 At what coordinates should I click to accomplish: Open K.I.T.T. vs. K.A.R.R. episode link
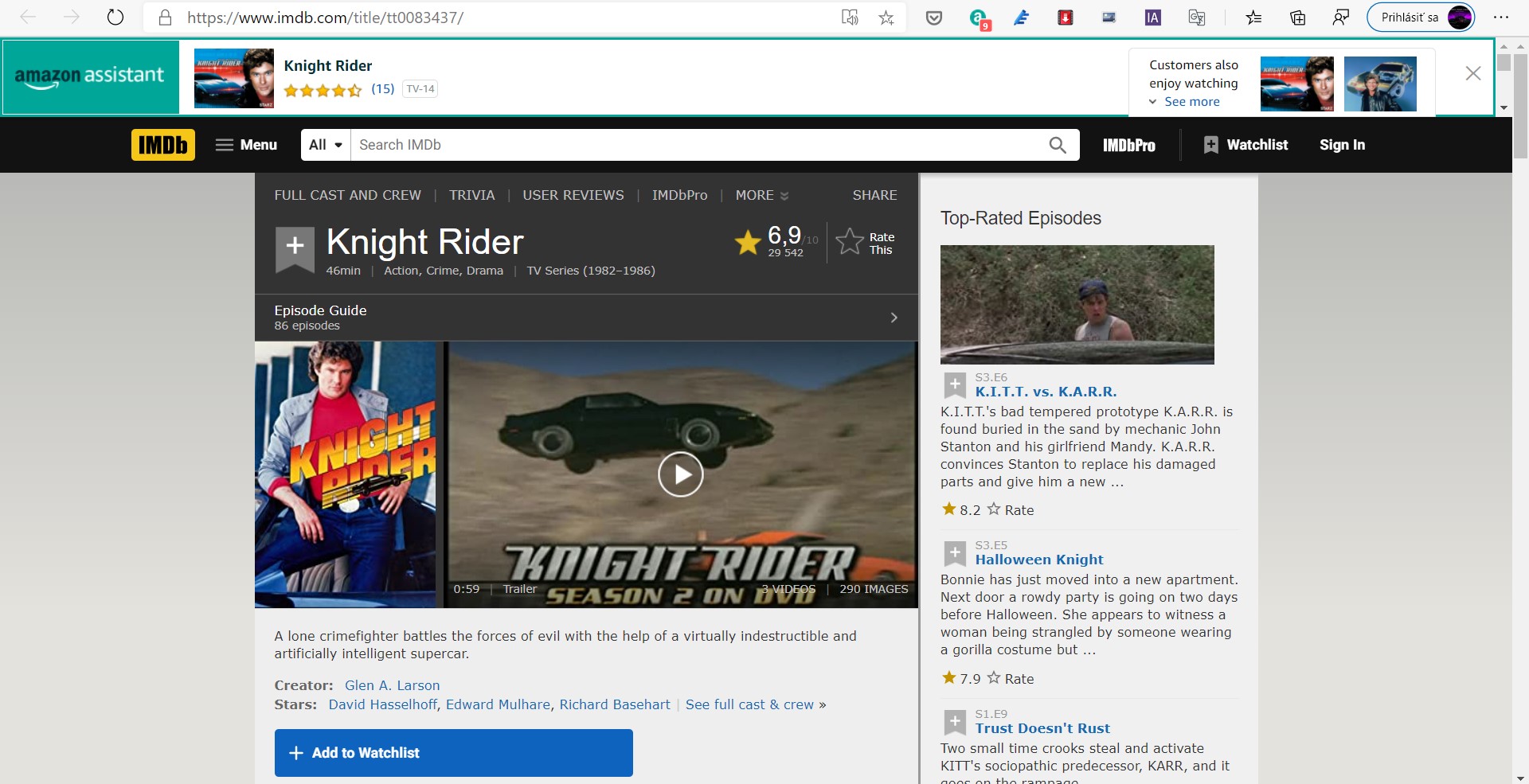coord(1046,392)
